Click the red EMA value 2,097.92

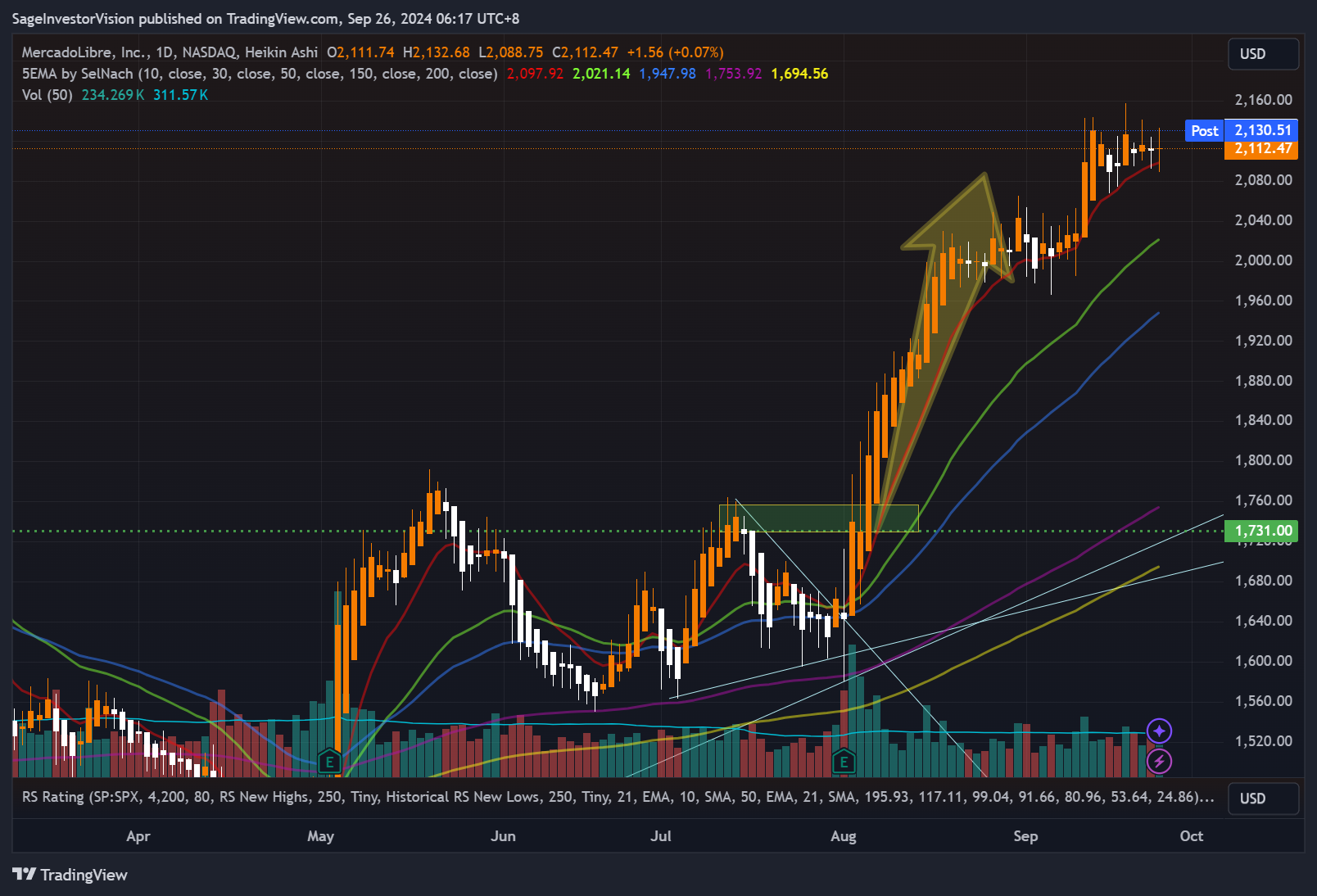tap(535, 74)
